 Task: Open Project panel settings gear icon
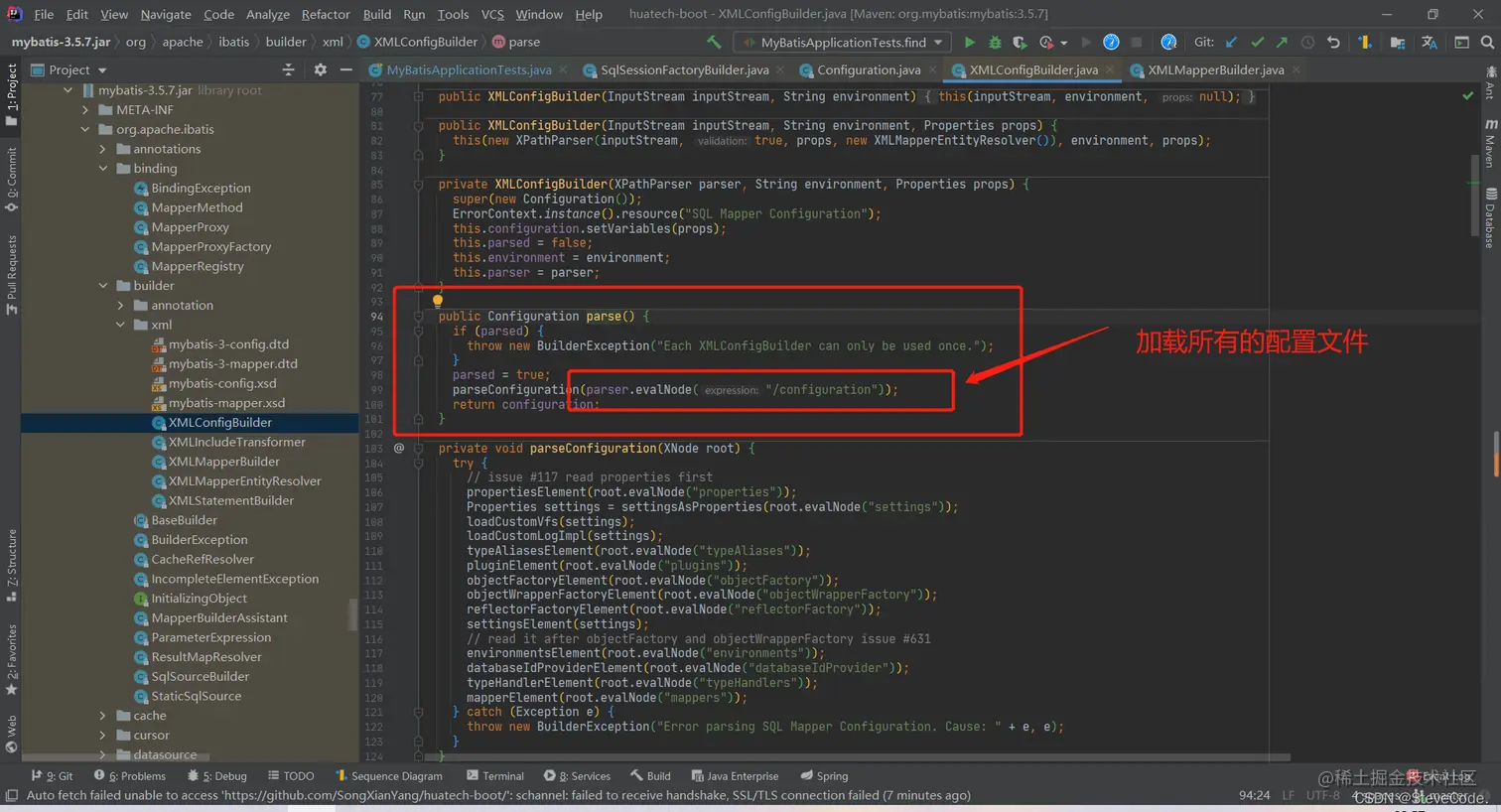[320, 69]
